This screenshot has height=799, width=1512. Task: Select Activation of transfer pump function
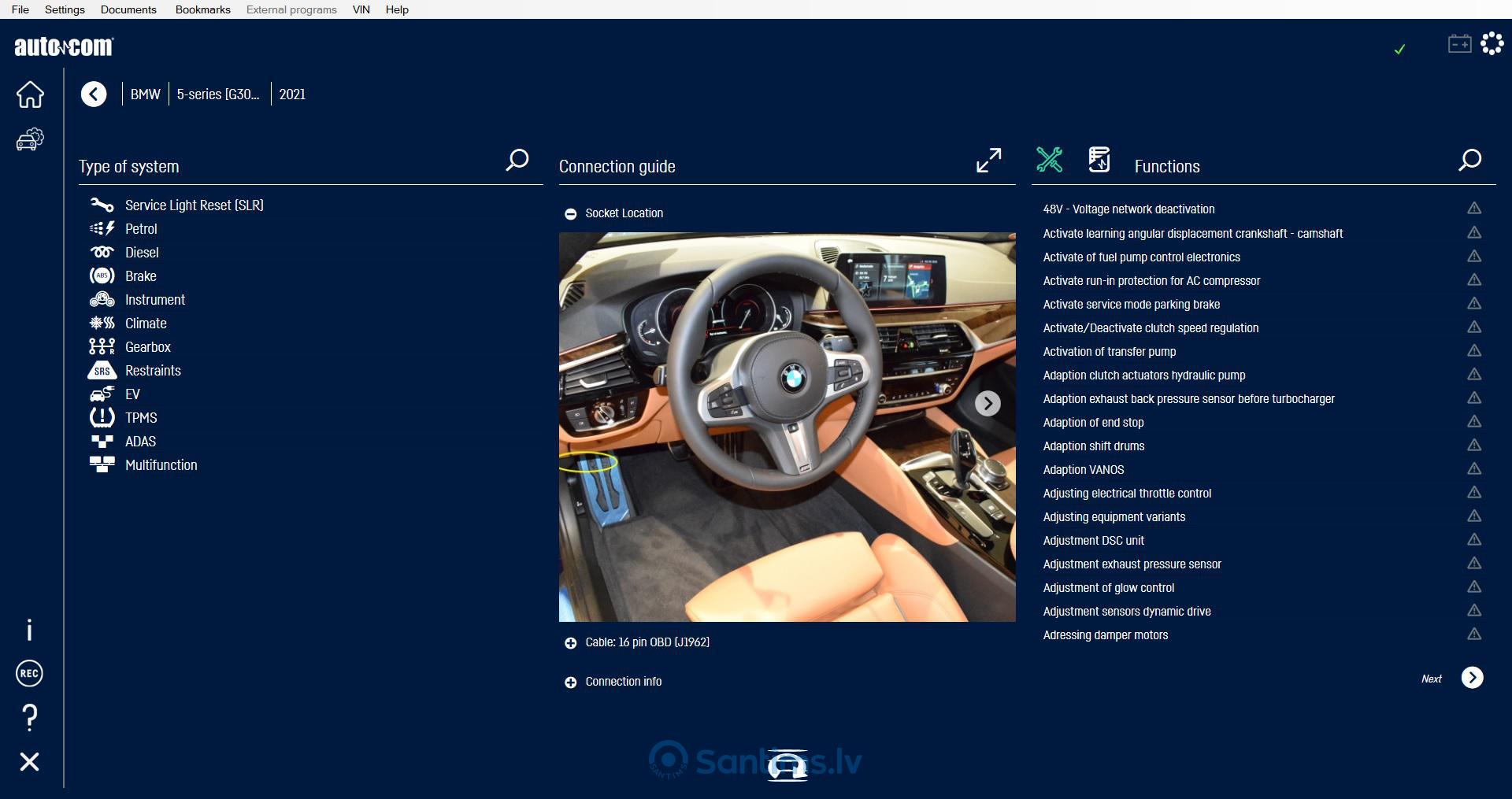pyautogui.click(x=1109, y=352)
